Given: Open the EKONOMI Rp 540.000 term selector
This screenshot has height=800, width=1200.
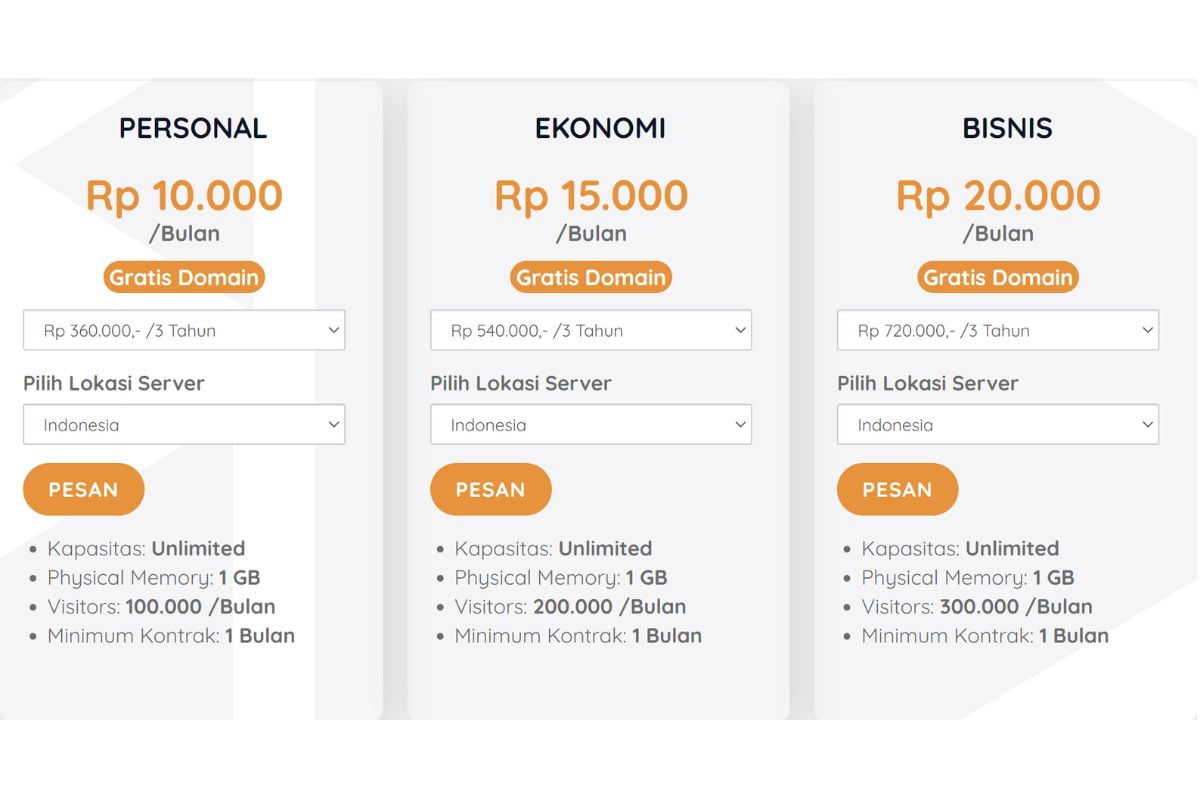Looking at the screenshot, I should tap(590, 330).
